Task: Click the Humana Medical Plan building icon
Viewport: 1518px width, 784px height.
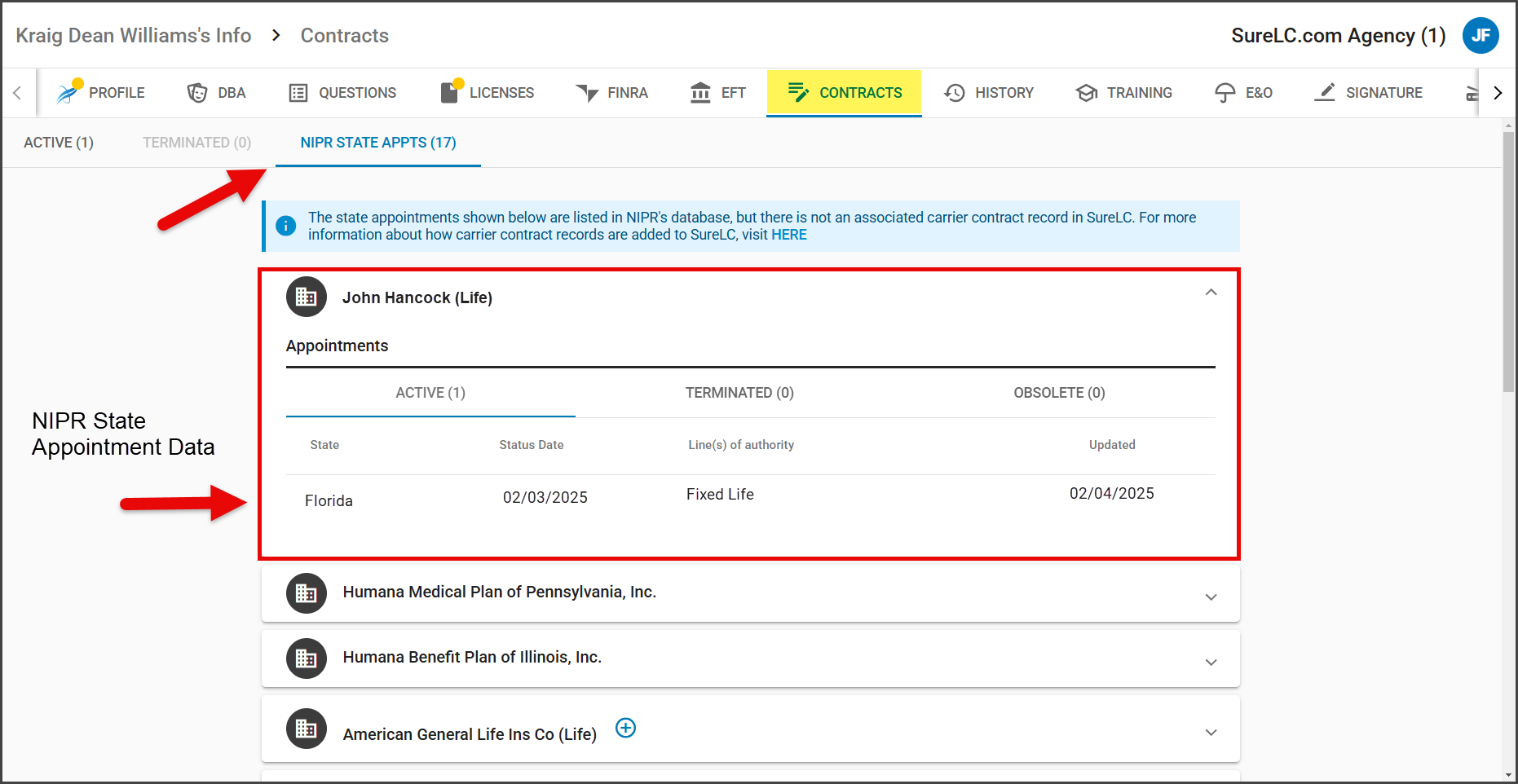Action: point(307,593)
